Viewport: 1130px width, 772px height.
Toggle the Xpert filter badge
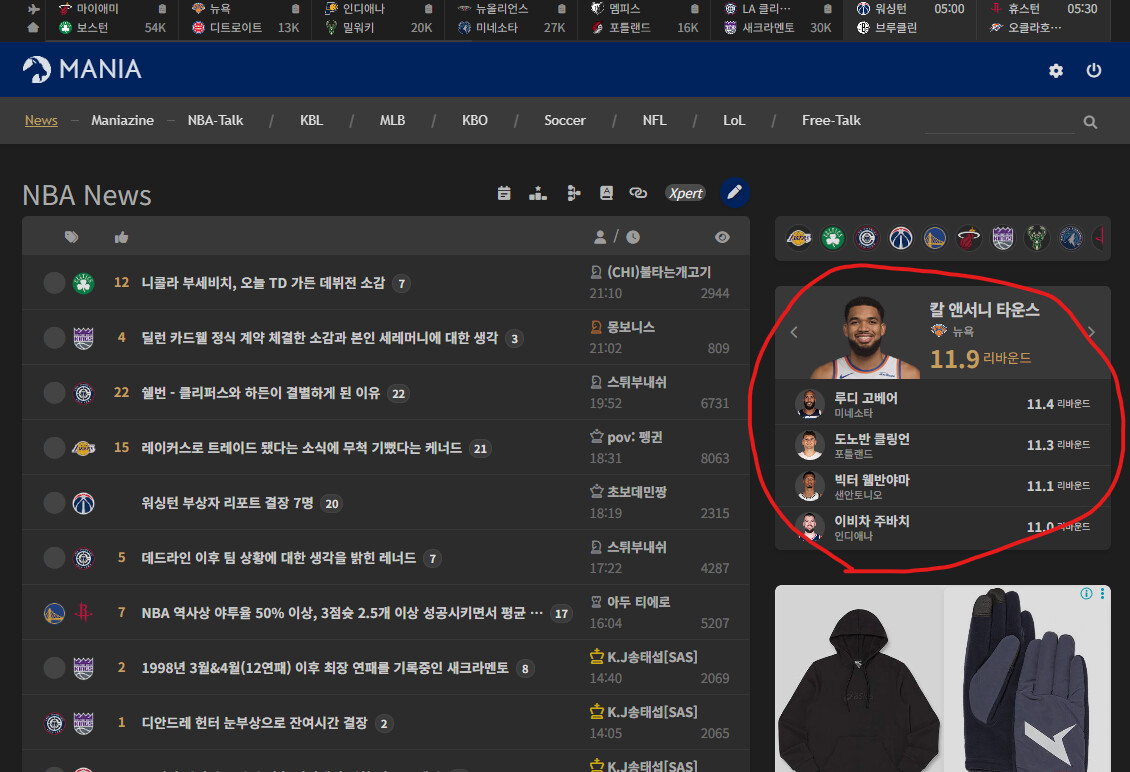pyautogui.click(x=685, y=193)
